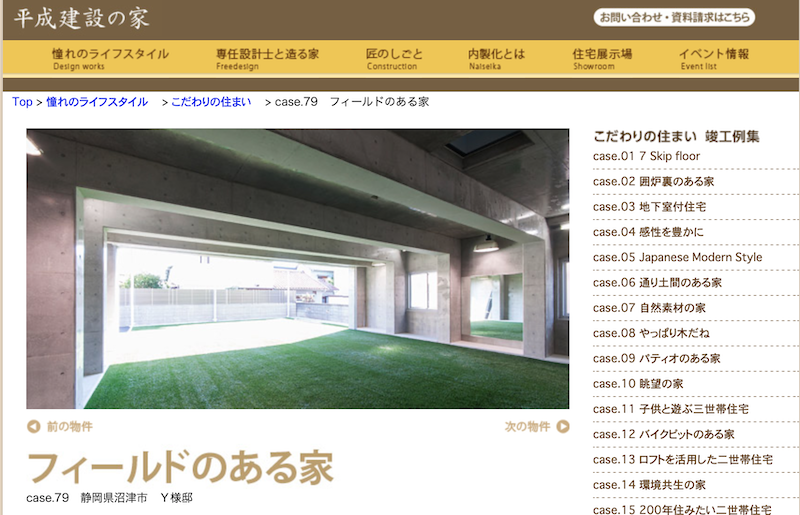This screenshot has width=800, height=515.
Task: Open 住宅展示場 Showroom menu
Action: tap(602, 59)
